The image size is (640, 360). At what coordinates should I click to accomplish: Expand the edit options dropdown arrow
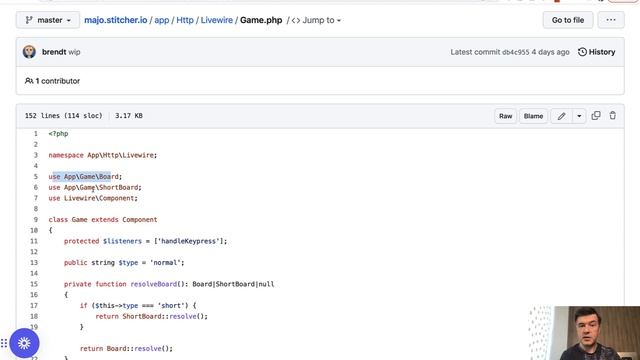[x=579, y=116]
